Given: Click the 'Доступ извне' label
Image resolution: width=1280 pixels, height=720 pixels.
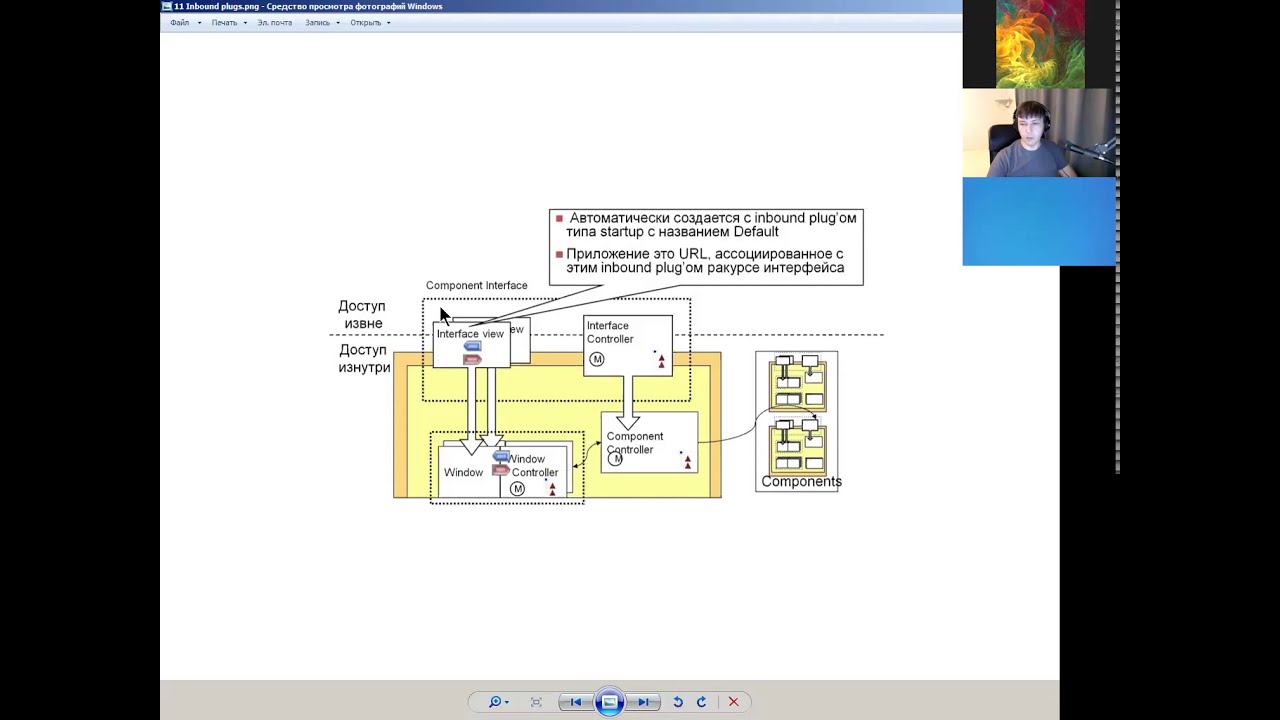Looking at the screenshot, I should click(x=361, y=314).
